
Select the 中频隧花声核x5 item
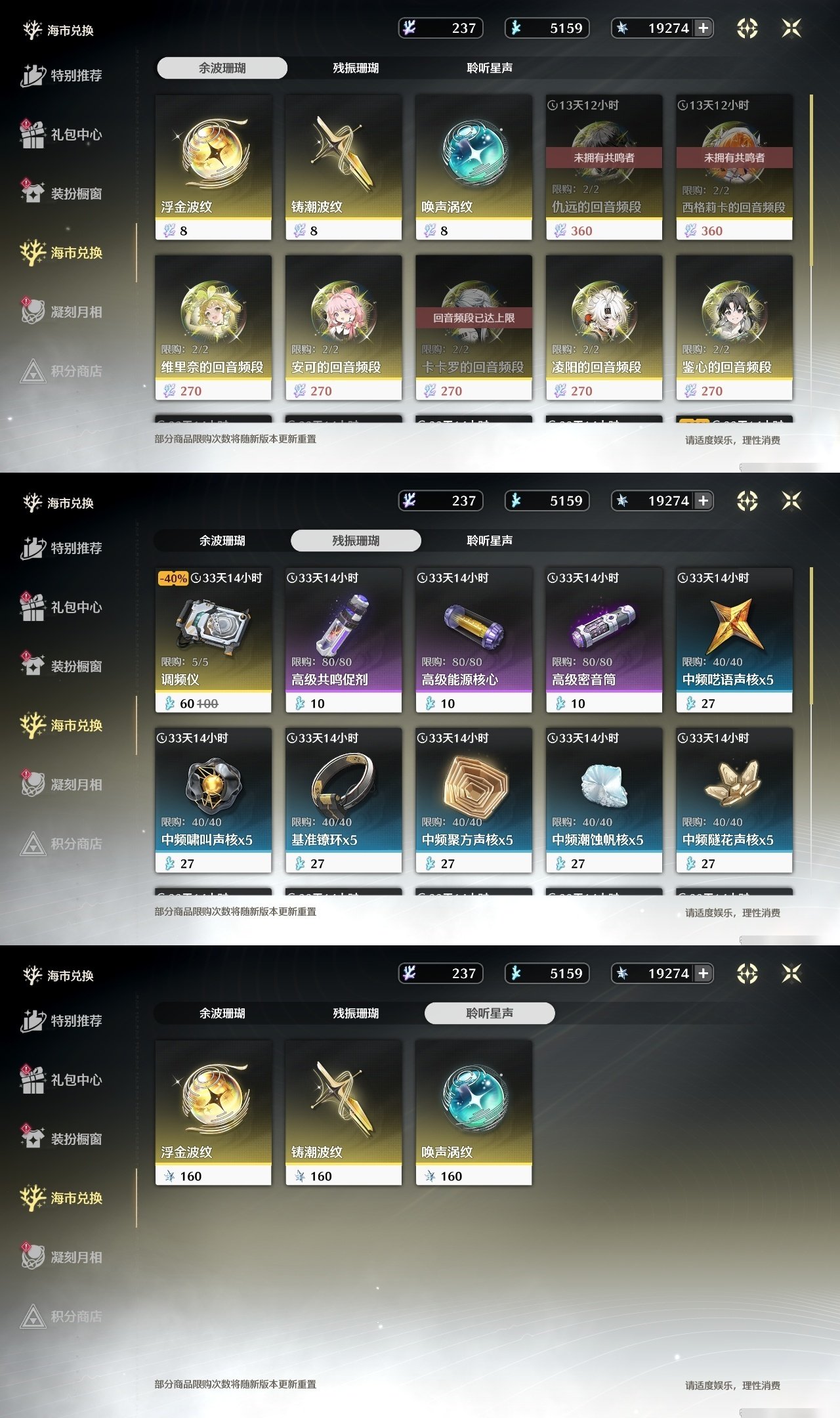click(734, 800)
